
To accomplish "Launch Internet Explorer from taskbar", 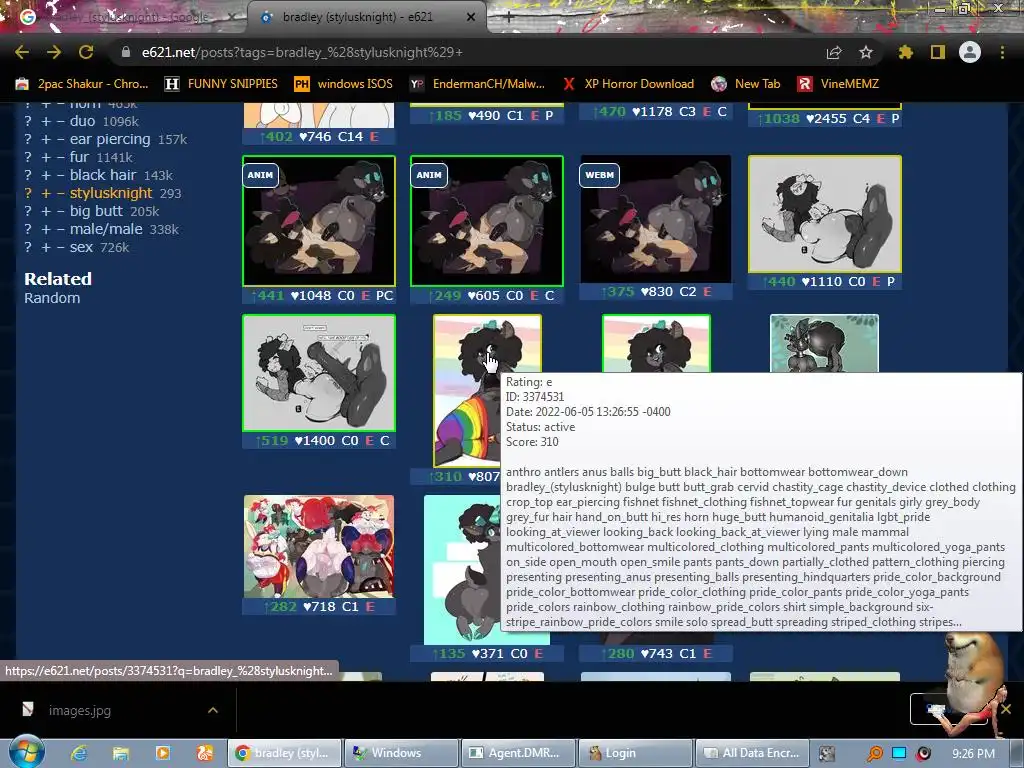I will [79, 753].
